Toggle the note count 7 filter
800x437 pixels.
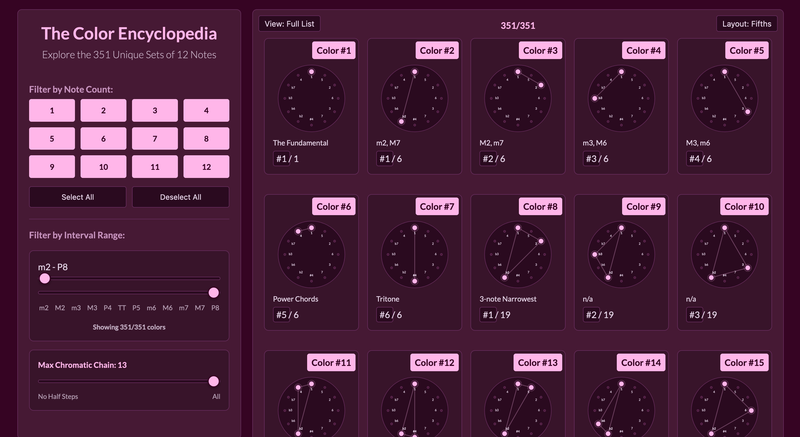point(155,138)
